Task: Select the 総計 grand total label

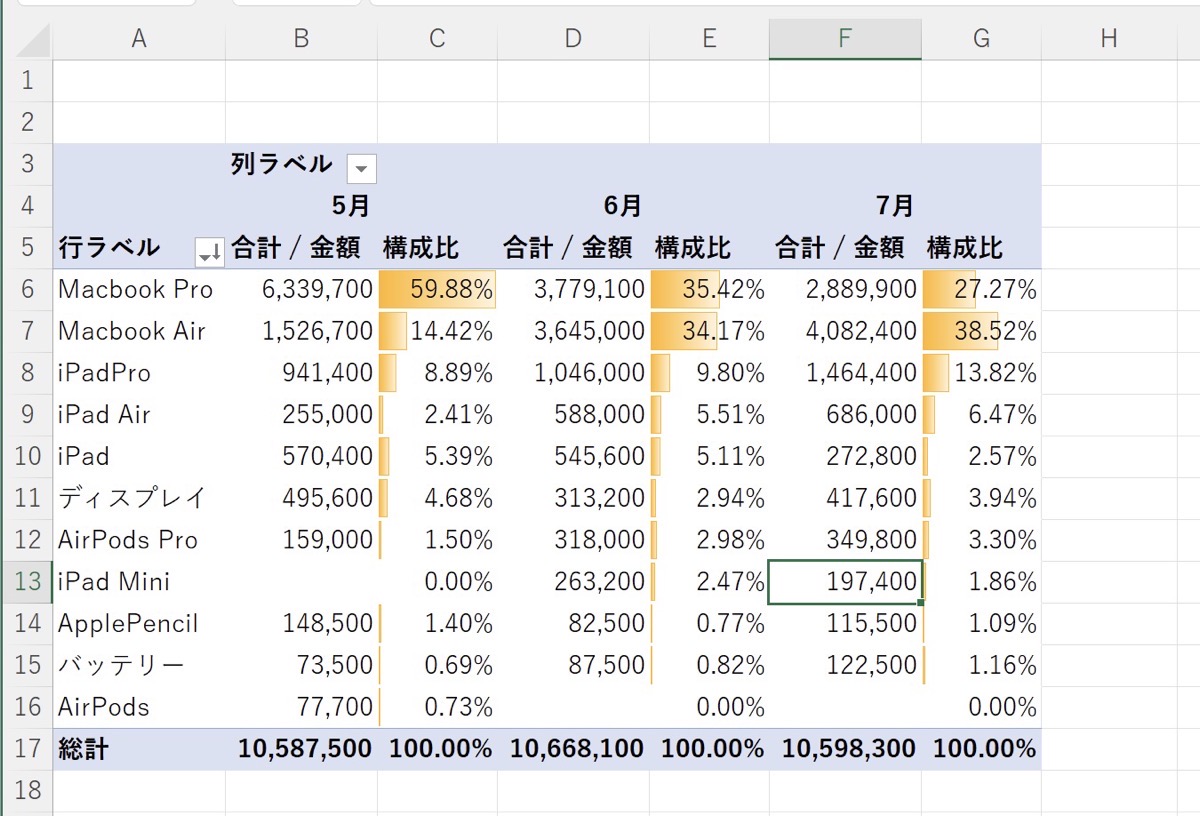Action: (139, 749)
